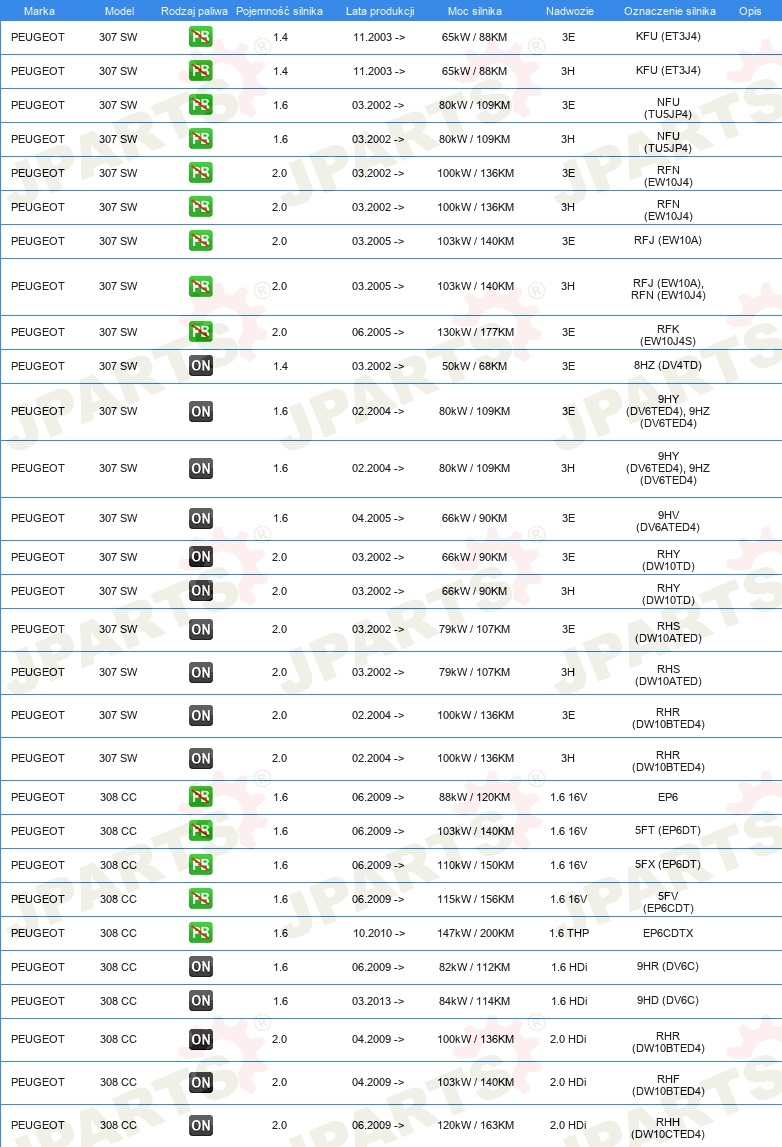The height and width of the screenshot is (1147, 782).
Task: Click the Model column header
Action: click(x=119, y=11)
